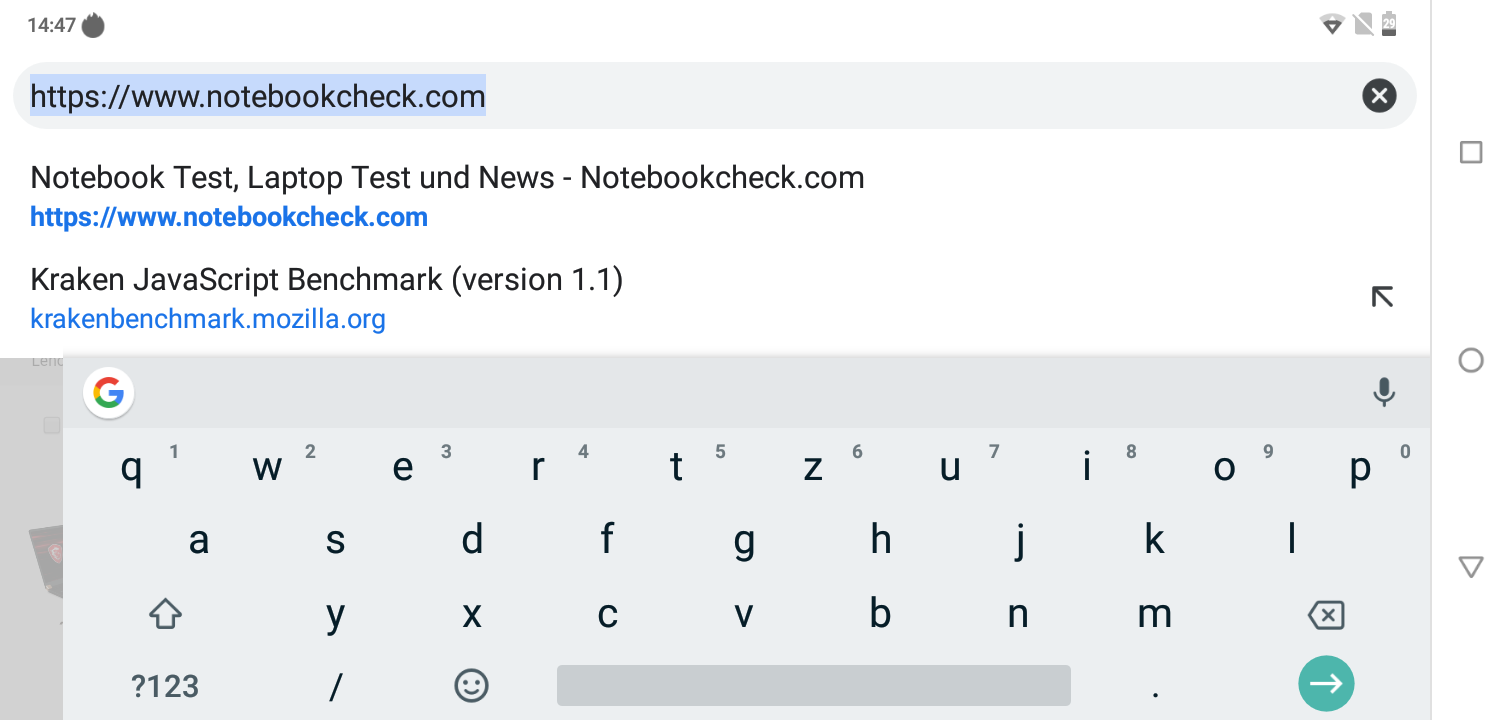Image resolution: width=1512 pixels, height=720 pixels.
Task: Tap the green go arrow key
Action: (x=1326, y=684)
